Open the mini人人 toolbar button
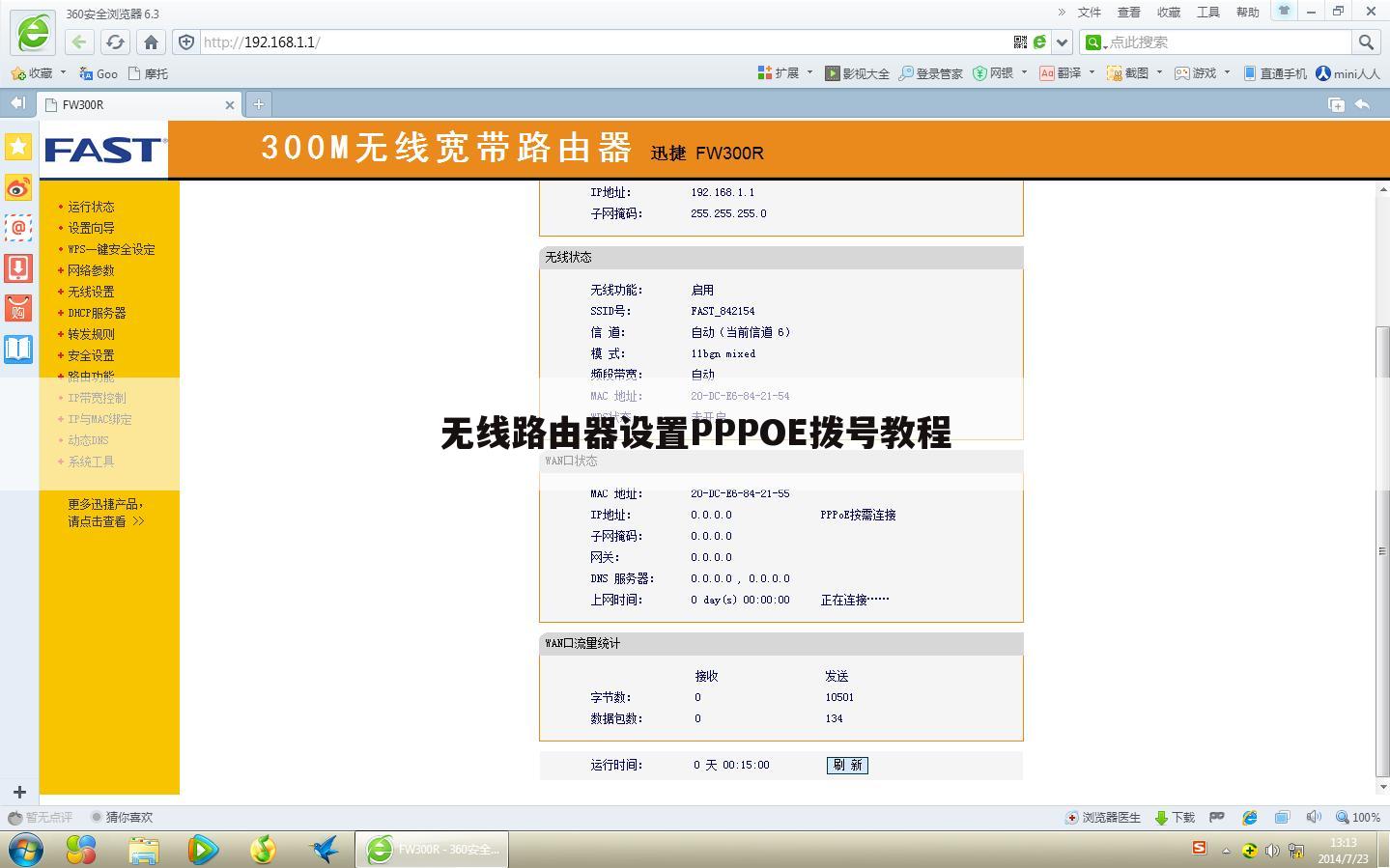This screenshot has width=1390, height=868. [1348, 73]
